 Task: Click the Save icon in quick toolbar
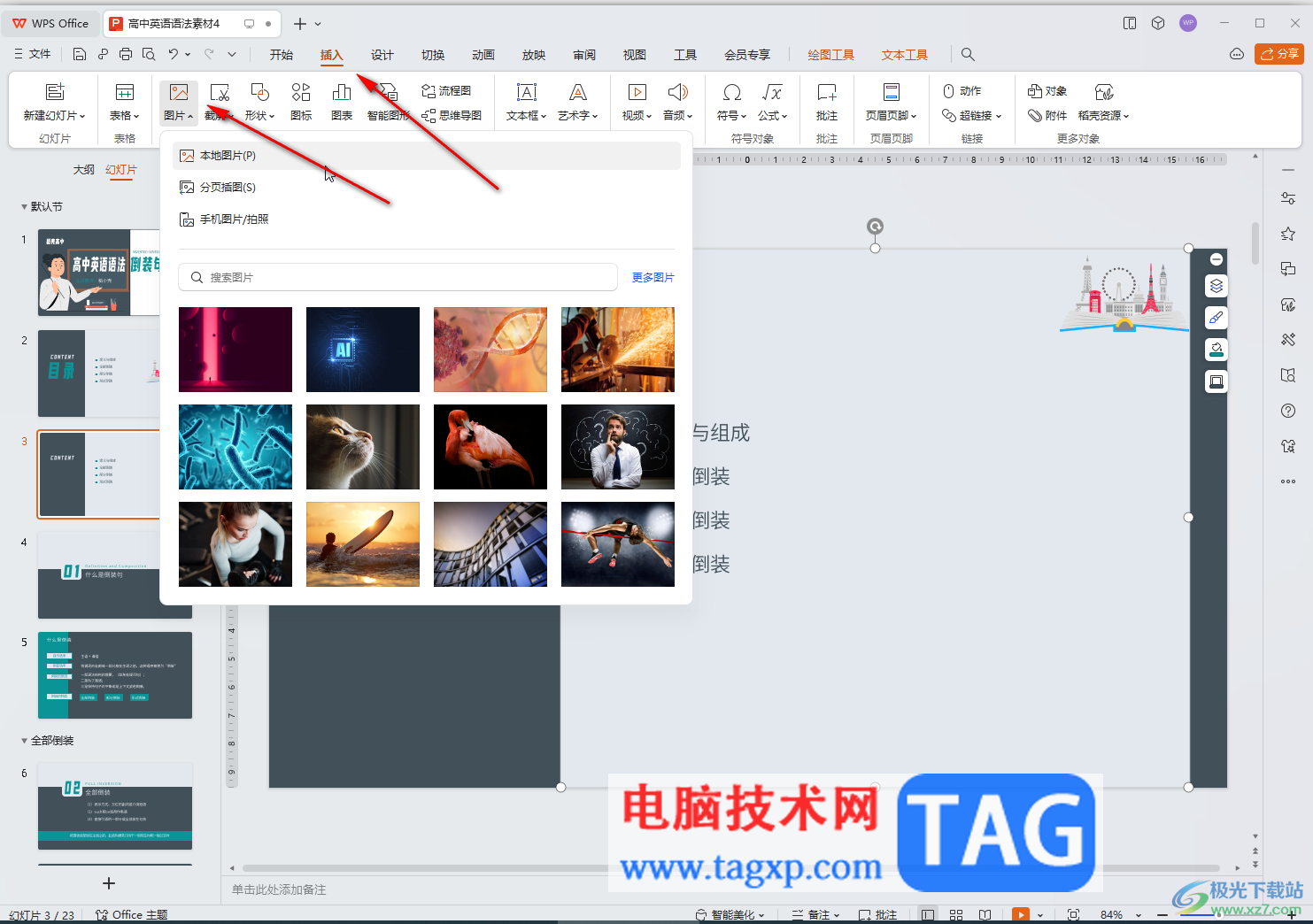[80, 54]
